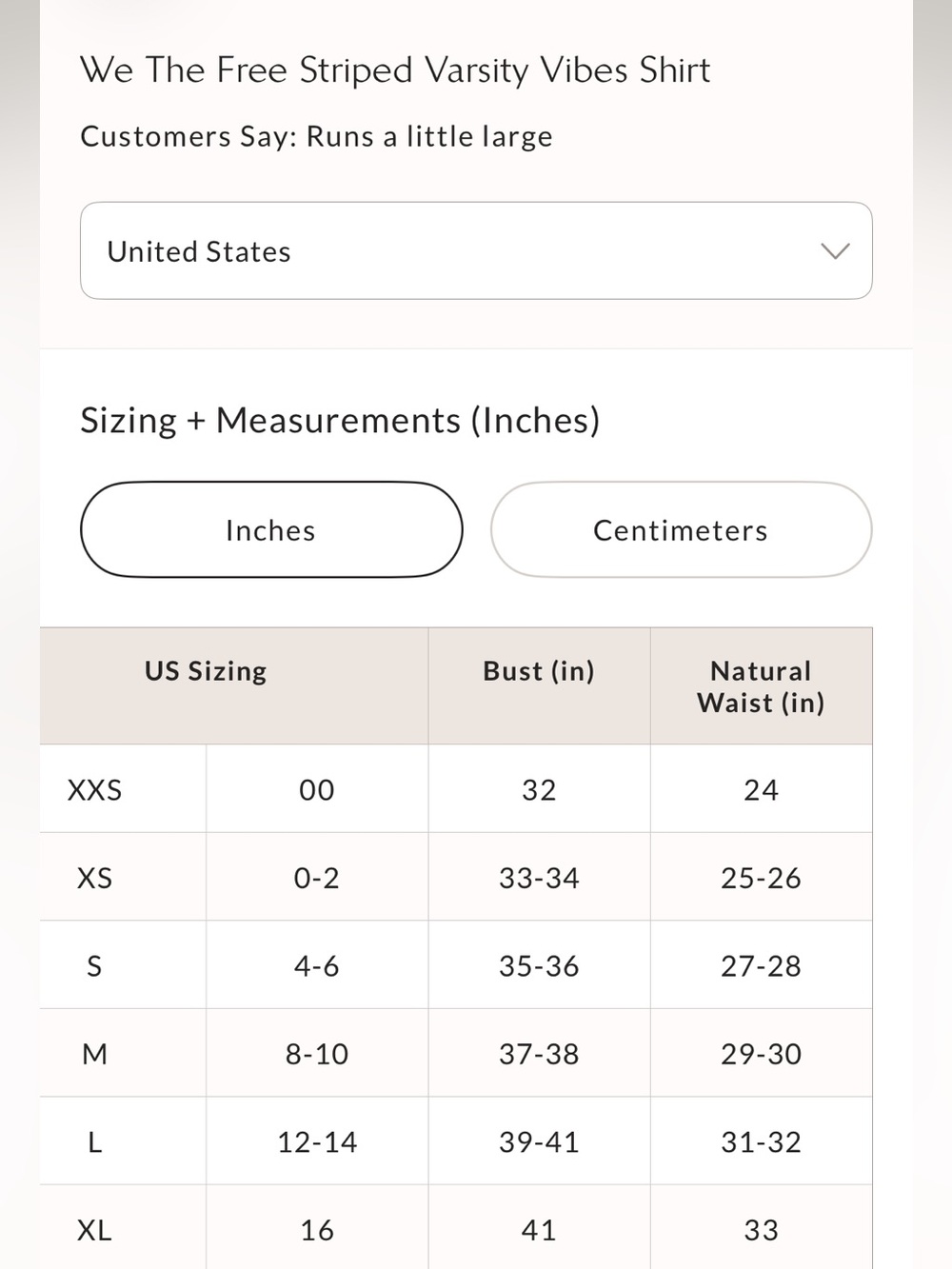Open the United States country dropdown
Screen dimensions: 952x1269
click(476, 250)
